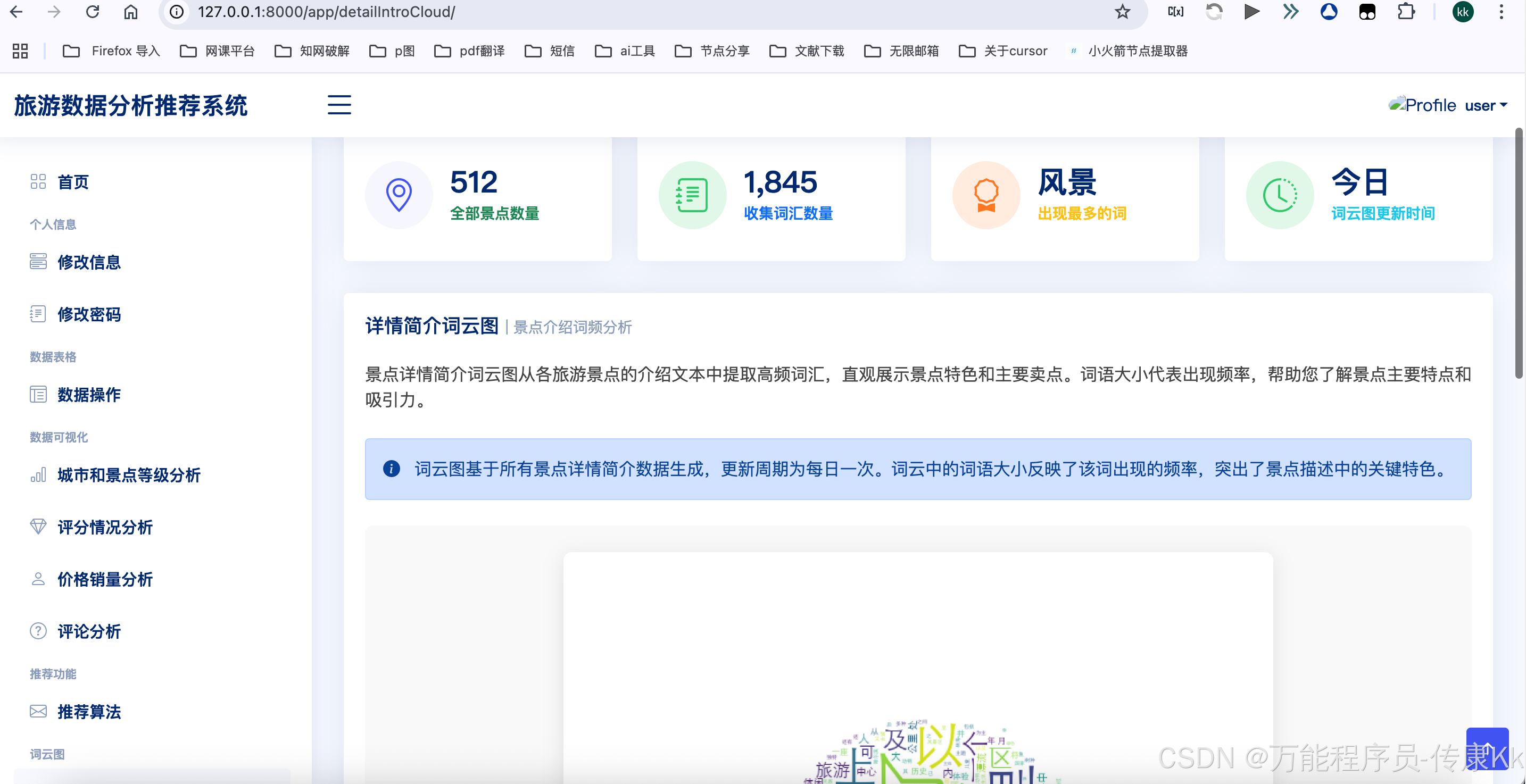The height and width of the screenshot is (784, 1526).
Task: Open 数据操作 in sidebar
Action: [89, 394]
